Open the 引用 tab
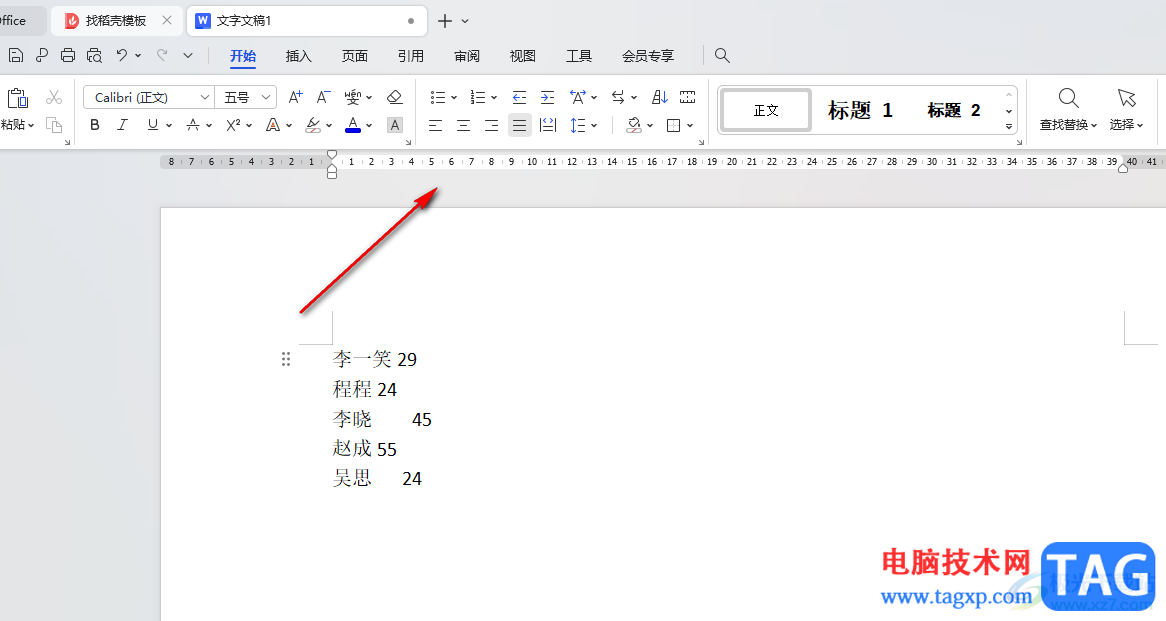Screen dimensions: 1166x621 point(410,56)
